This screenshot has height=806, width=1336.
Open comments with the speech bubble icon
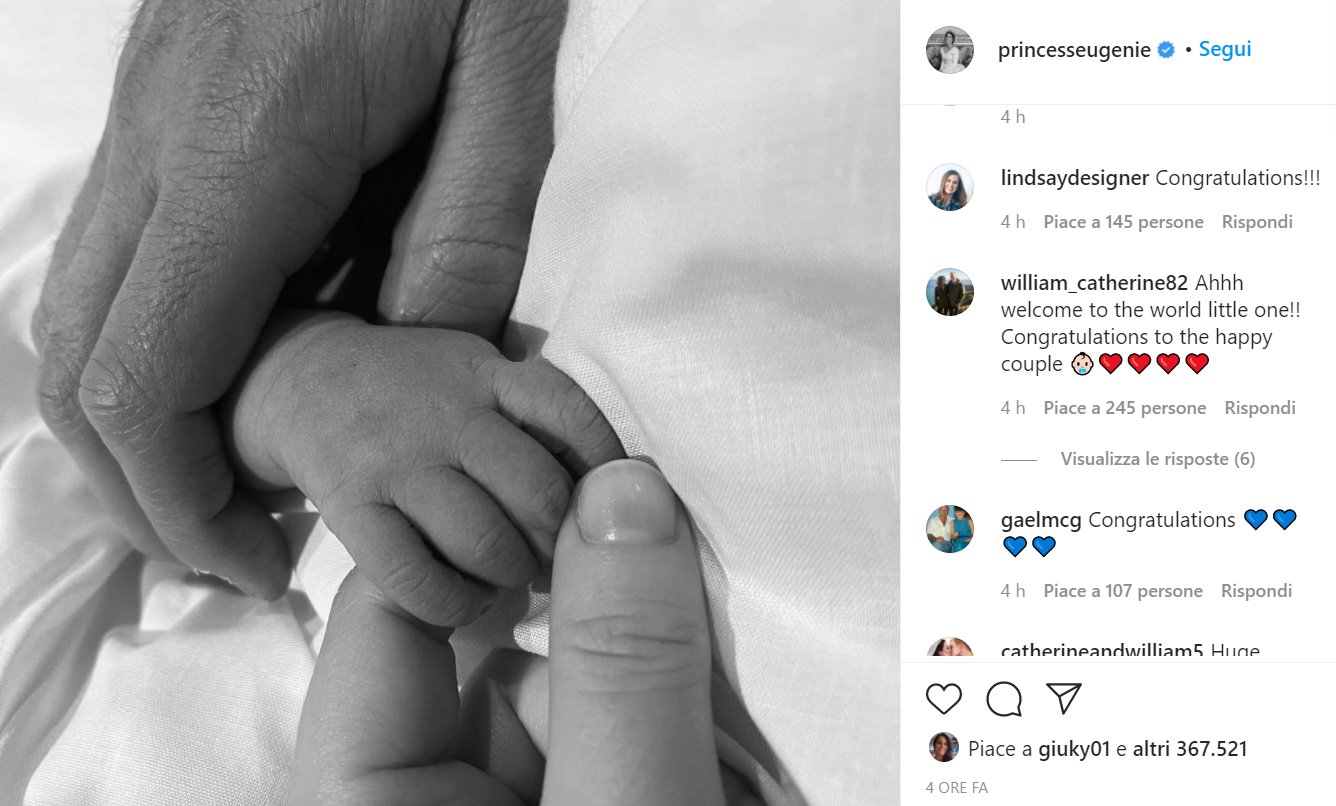(x=1004, y=699)
